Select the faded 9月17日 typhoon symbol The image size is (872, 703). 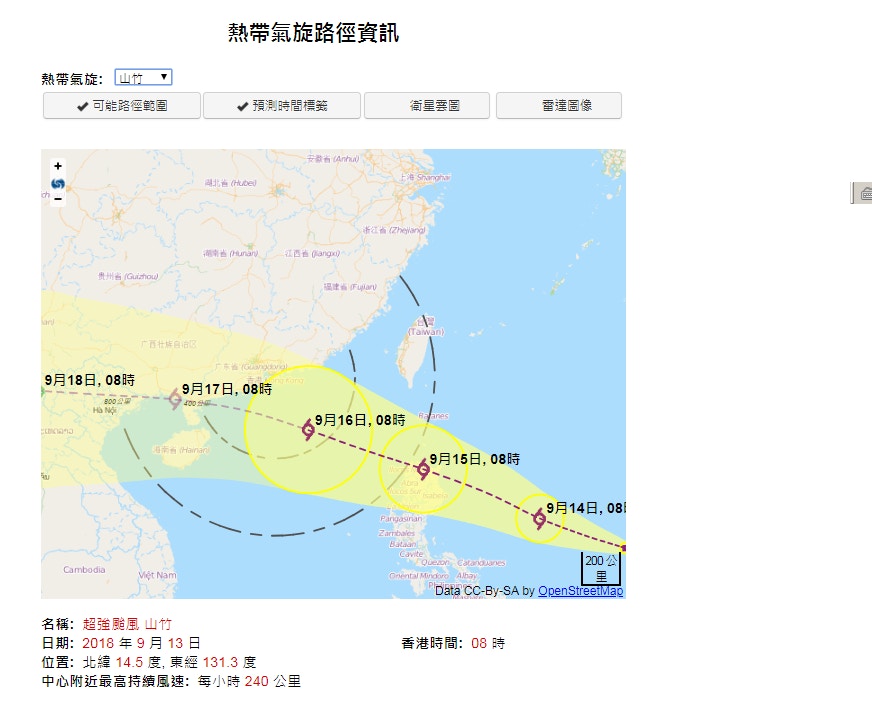pos(175,399)
